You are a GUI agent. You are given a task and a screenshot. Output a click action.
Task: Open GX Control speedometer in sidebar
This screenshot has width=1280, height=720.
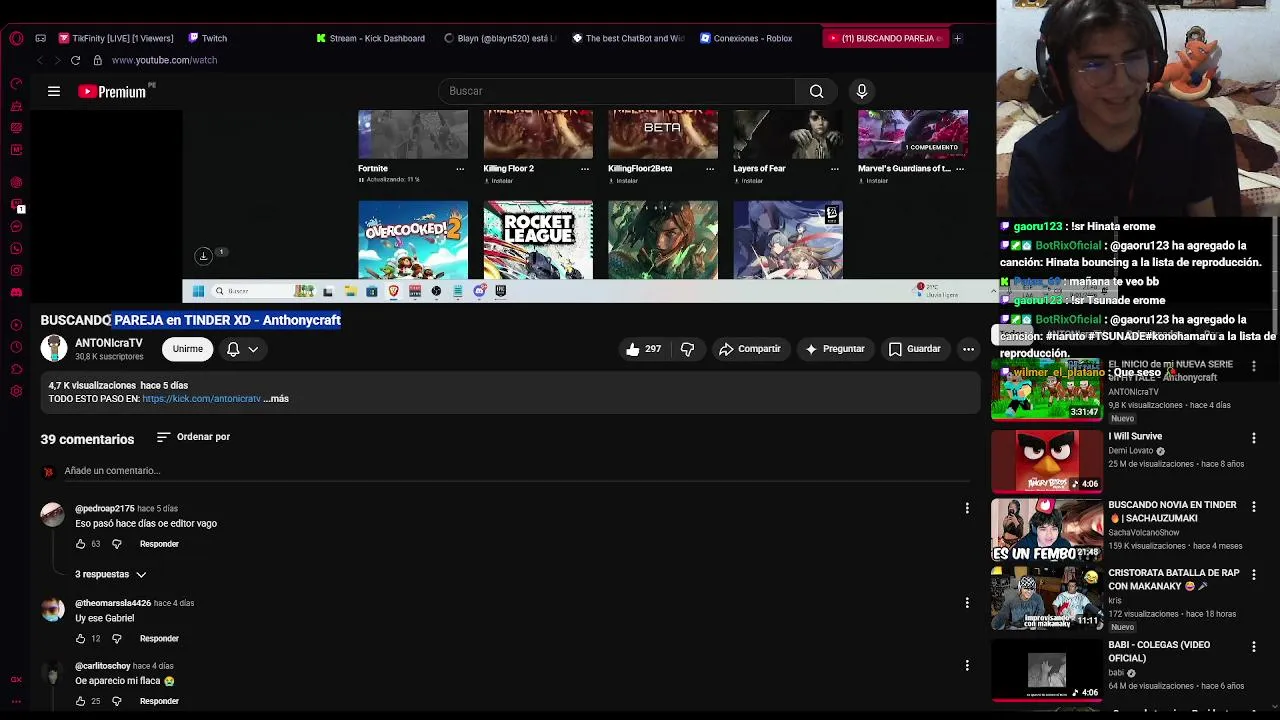coord(16,83)
